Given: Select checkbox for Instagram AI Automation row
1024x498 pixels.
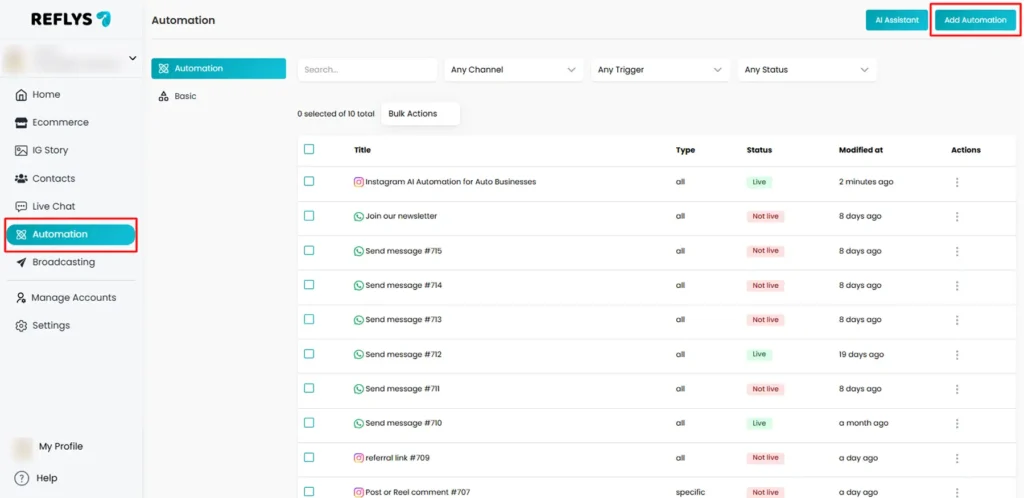Looking at the screenshot, I should pos(309,181).
